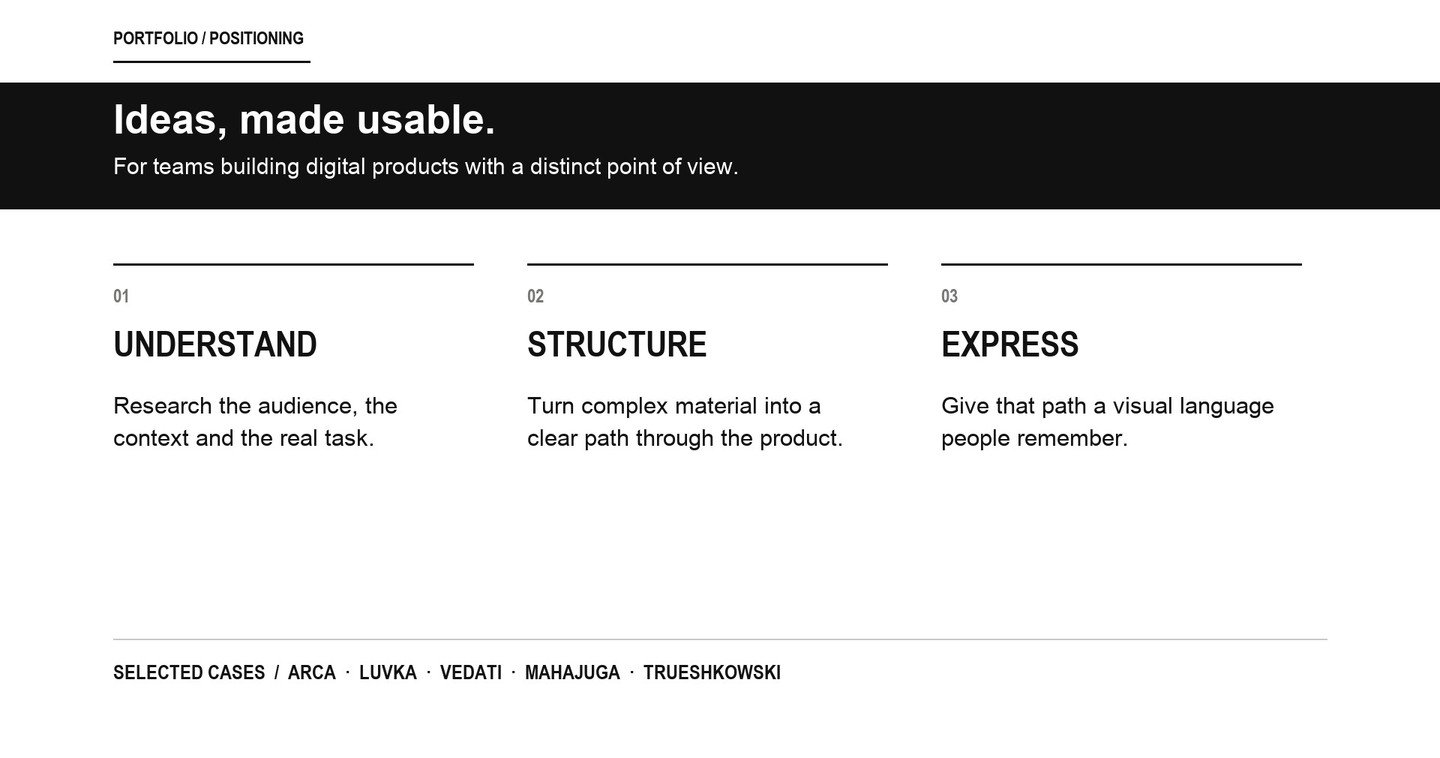
Task: Click the Research the audience description text
Action: (255, 422)
